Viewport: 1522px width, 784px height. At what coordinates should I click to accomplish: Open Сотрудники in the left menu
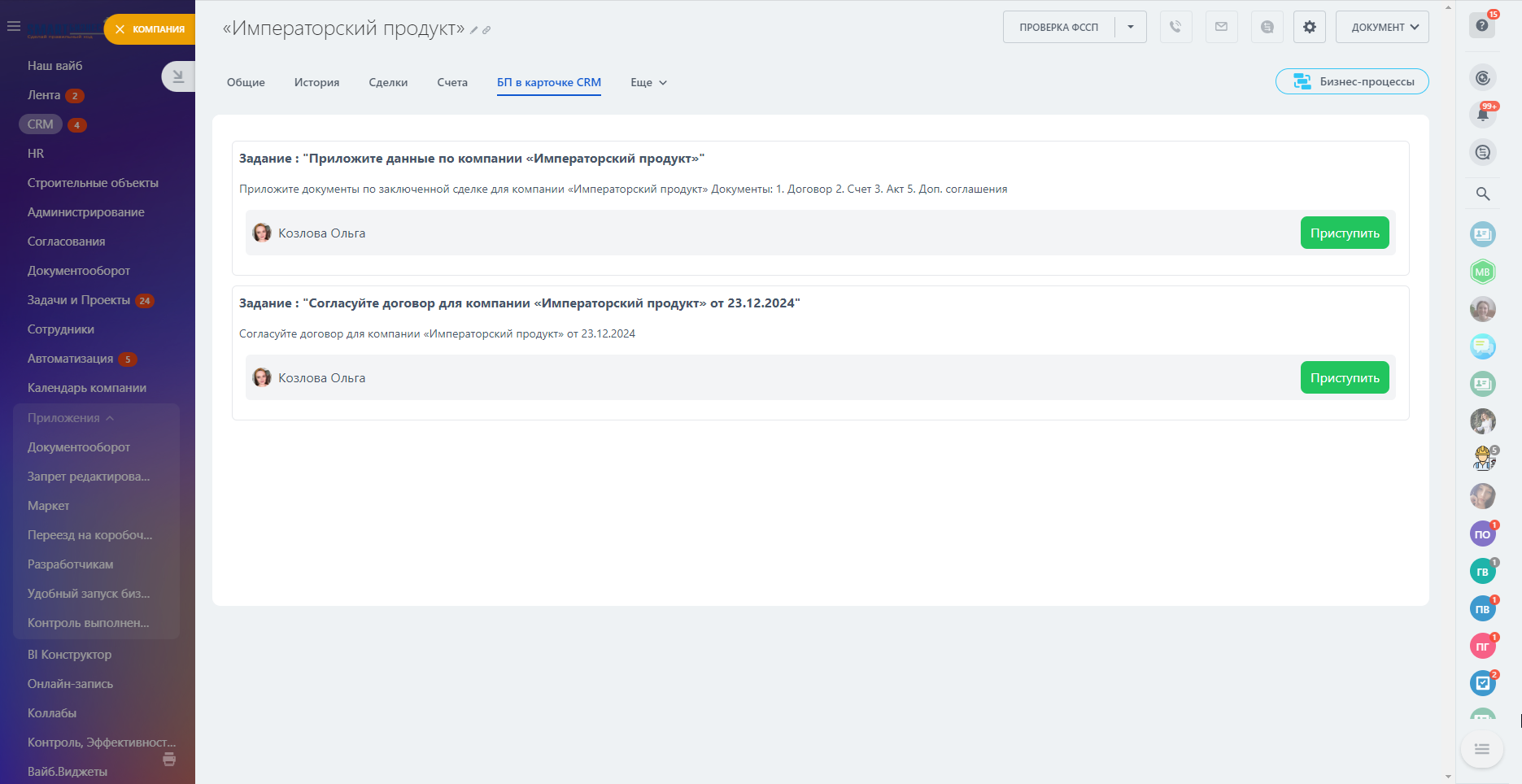61,329
